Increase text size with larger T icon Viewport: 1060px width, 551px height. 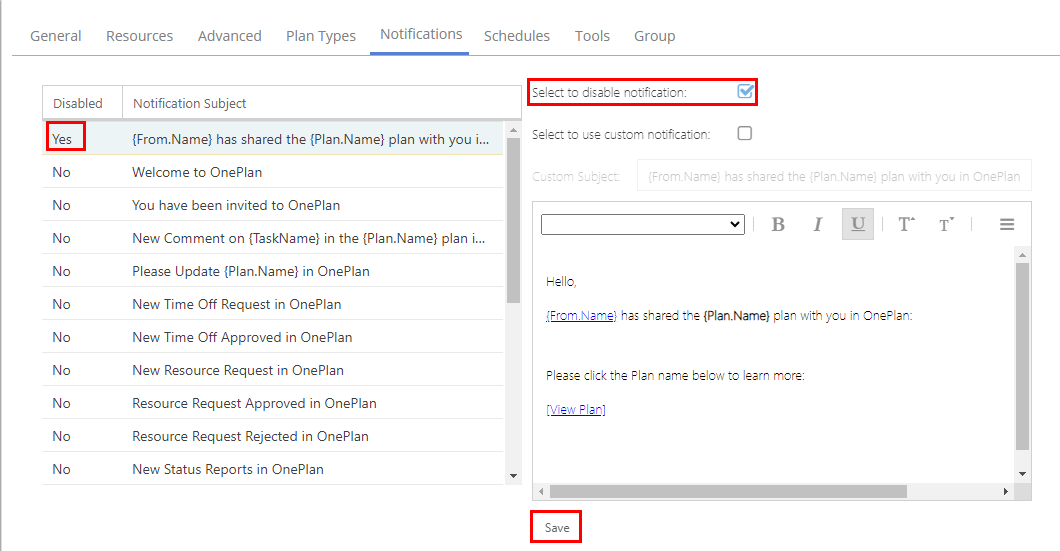tap(906, 224)
